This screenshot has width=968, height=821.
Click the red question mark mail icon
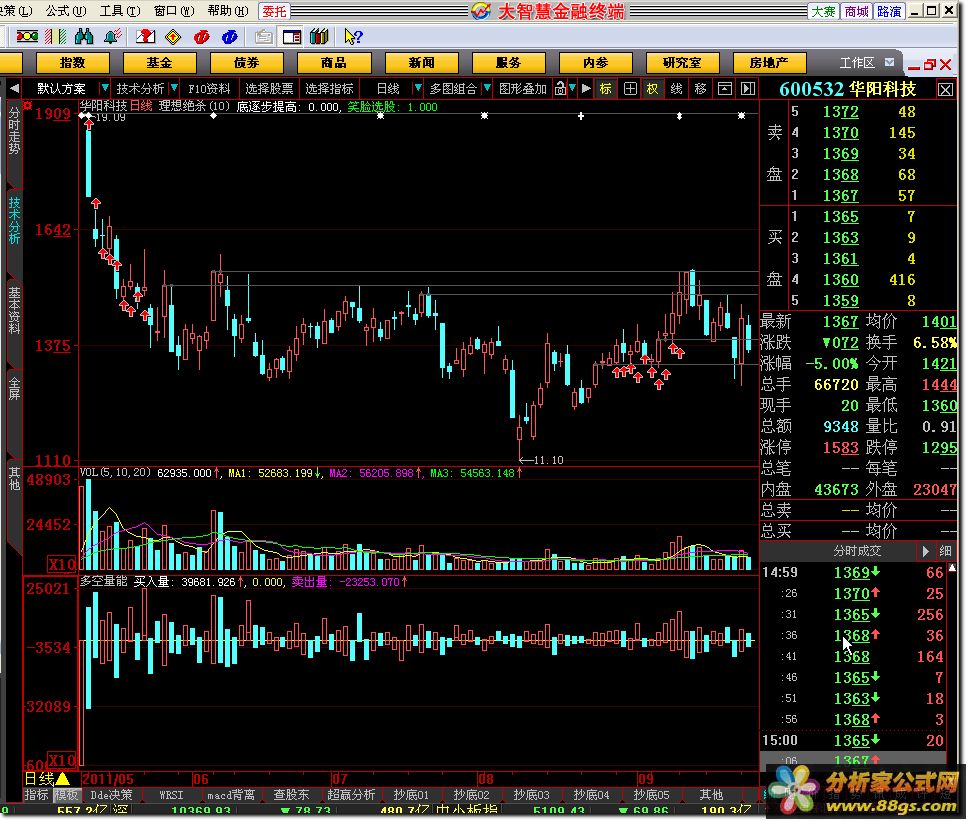145,36
